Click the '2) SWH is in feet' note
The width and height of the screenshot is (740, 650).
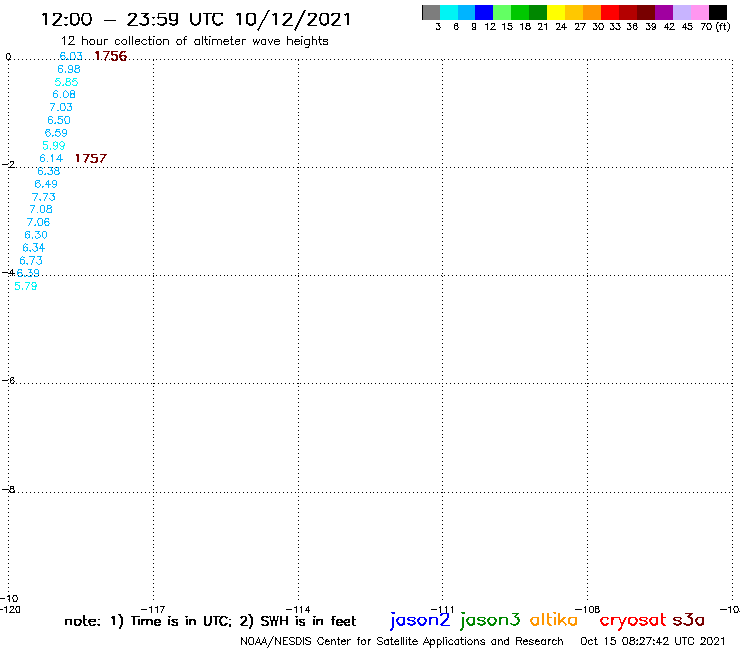[298, 621]
